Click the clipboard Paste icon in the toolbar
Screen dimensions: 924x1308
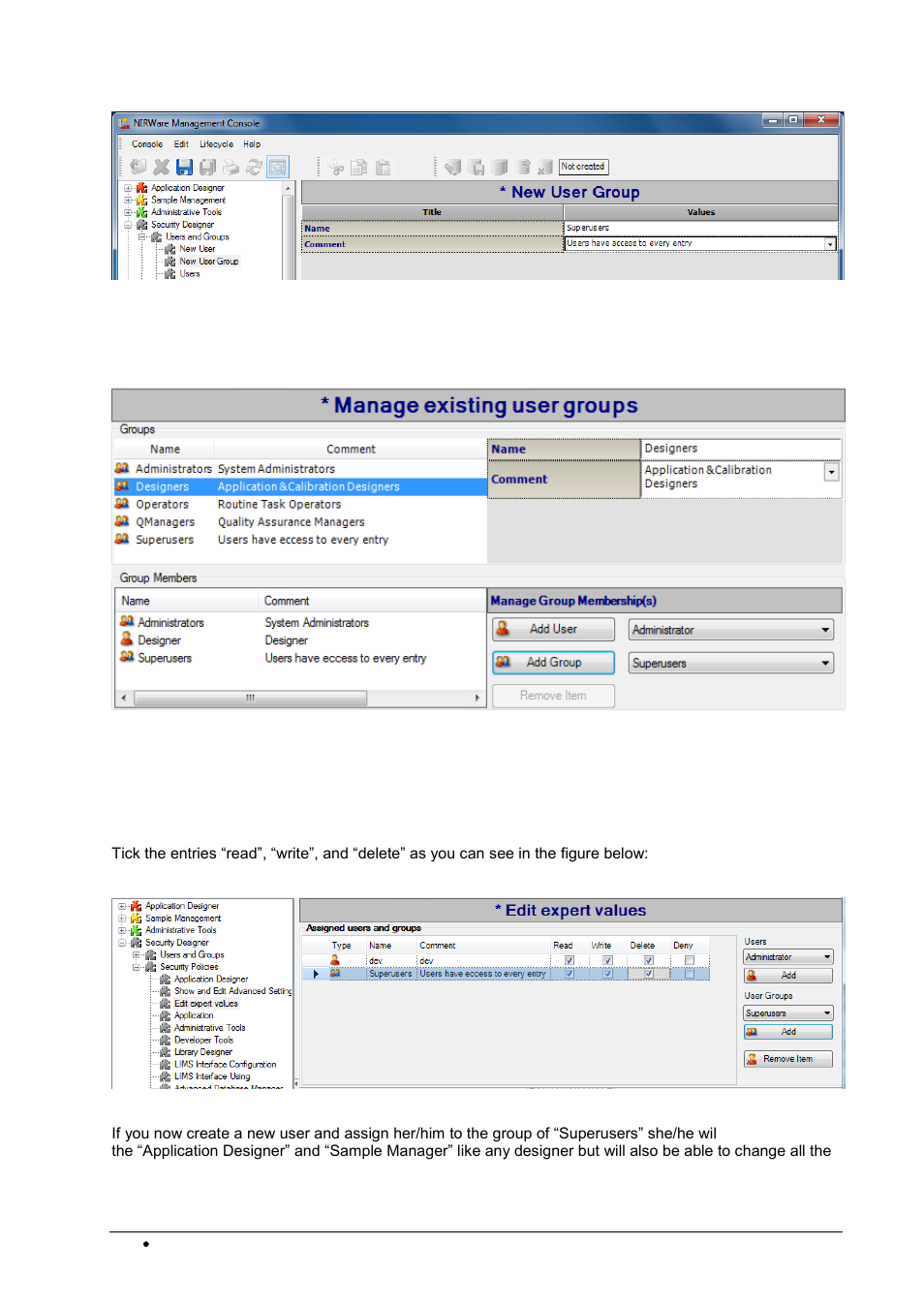383,168
